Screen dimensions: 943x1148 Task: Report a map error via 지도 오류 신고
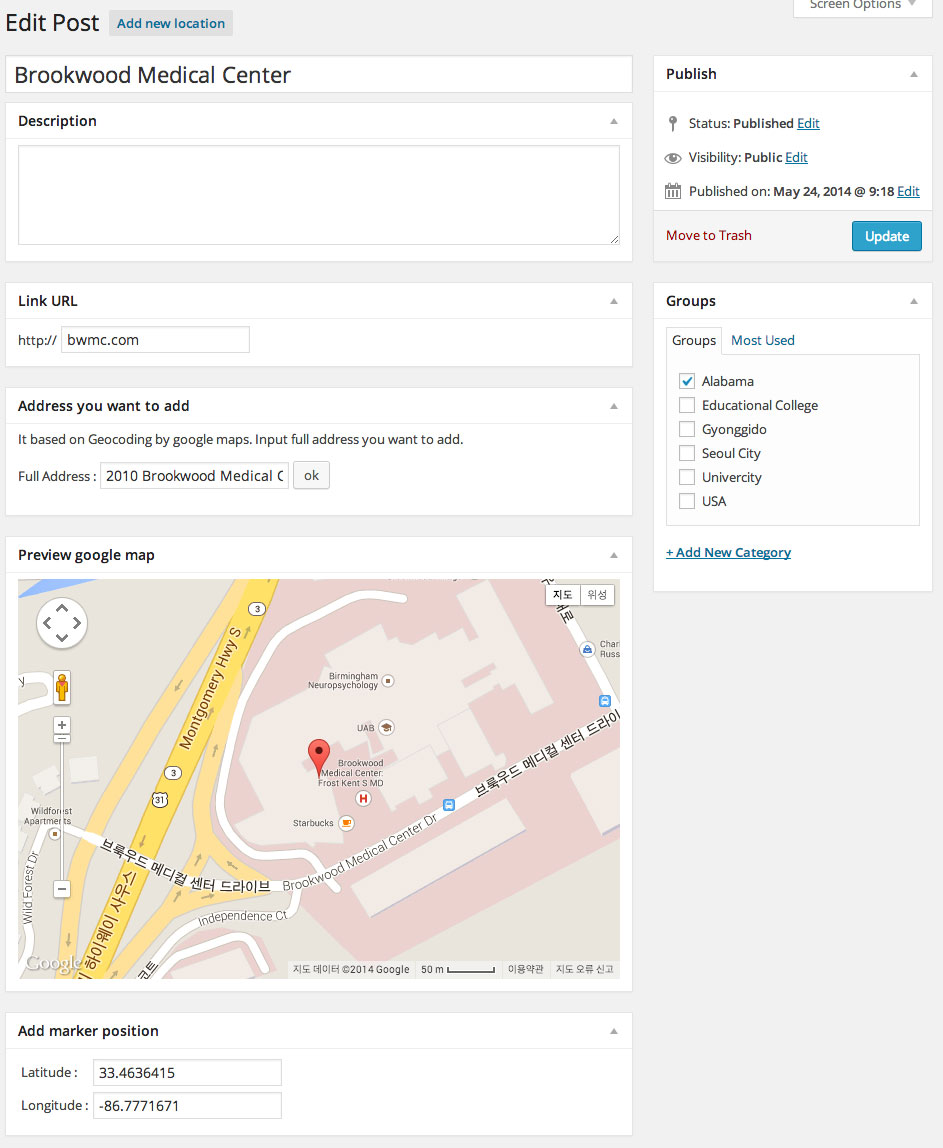(x=584, y=969)
